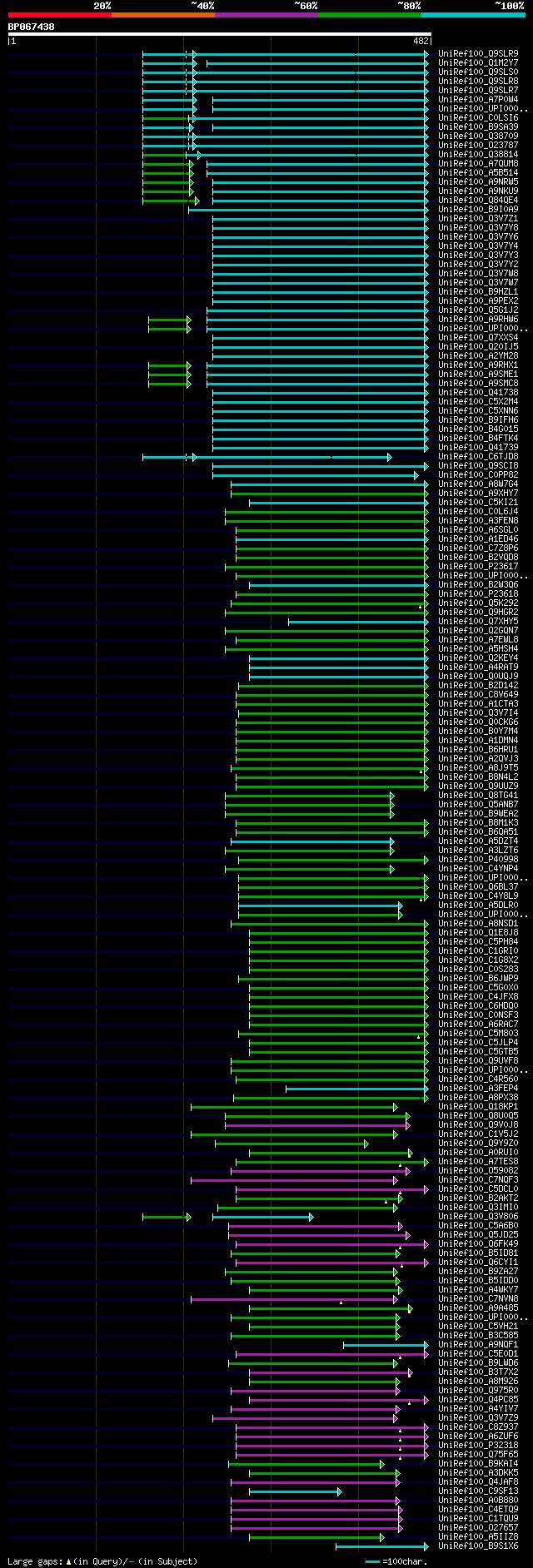Click label UniRef100_A9NQF1
533x1568 pixels.
click(x=478, y=1344)
